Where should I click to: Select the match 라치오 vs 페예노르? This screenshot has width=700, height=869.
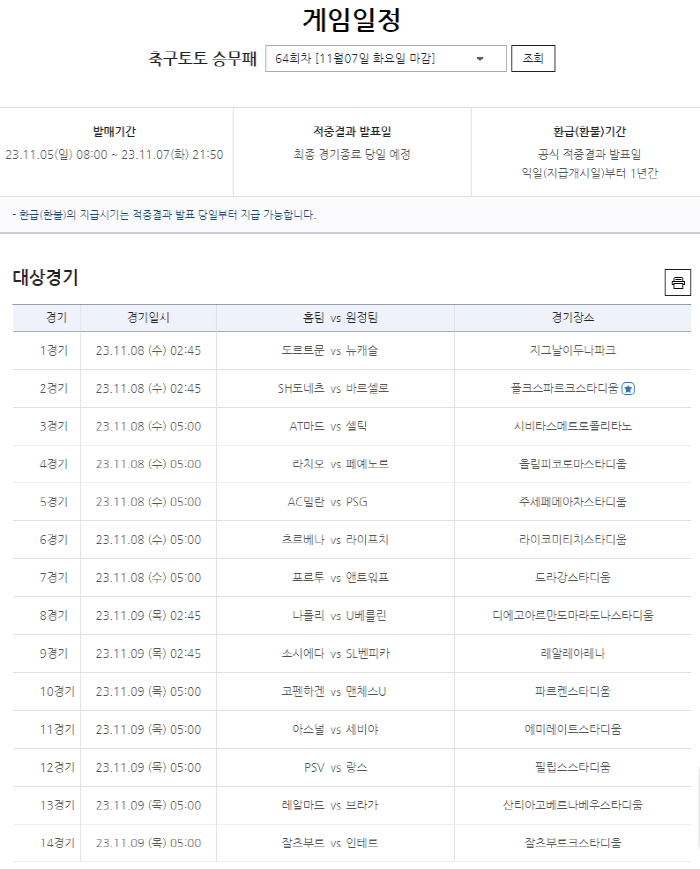click(x=340, y=464)
